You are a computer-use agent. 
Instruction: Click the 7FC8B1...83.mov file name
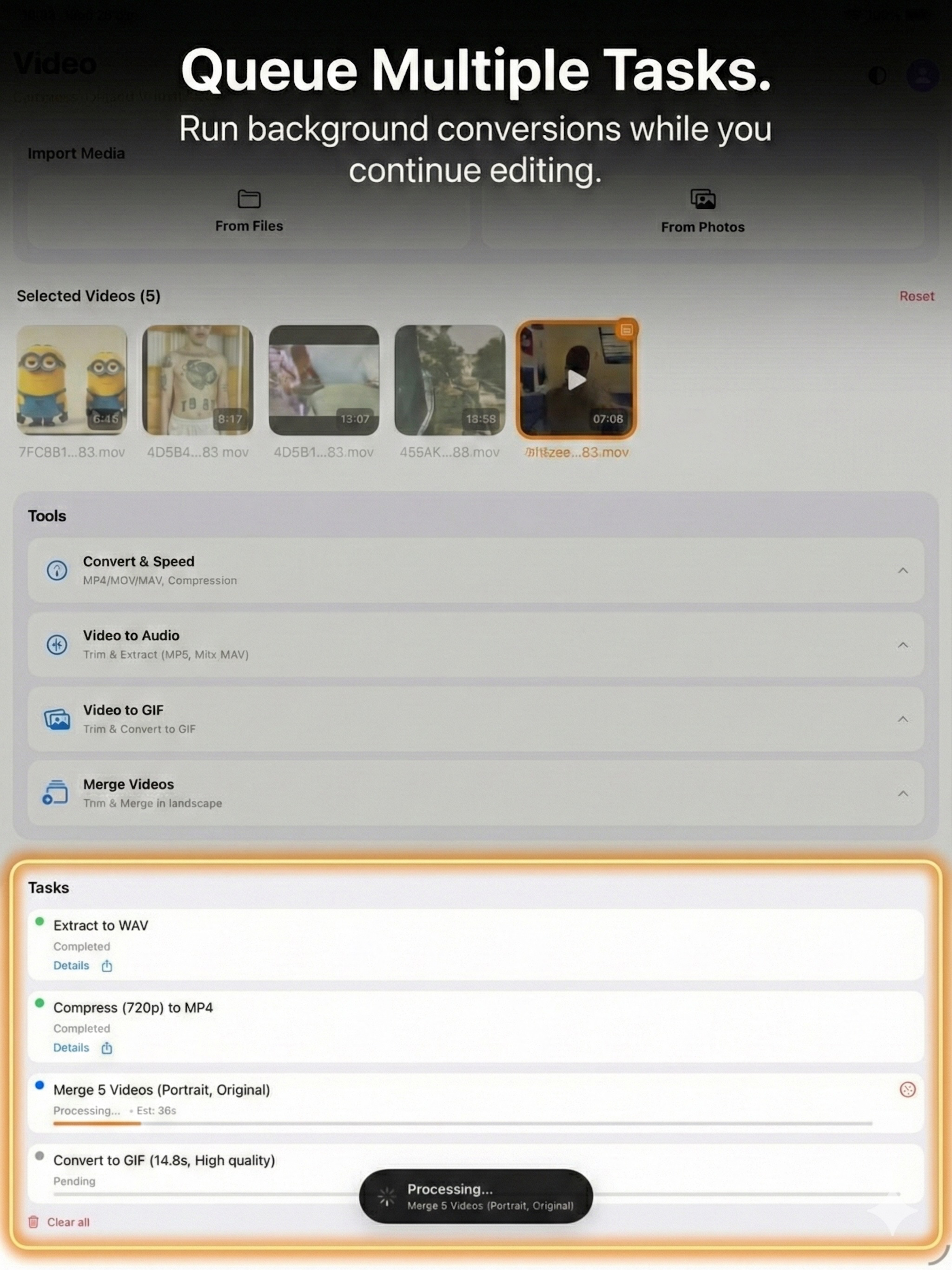(72, 452)
